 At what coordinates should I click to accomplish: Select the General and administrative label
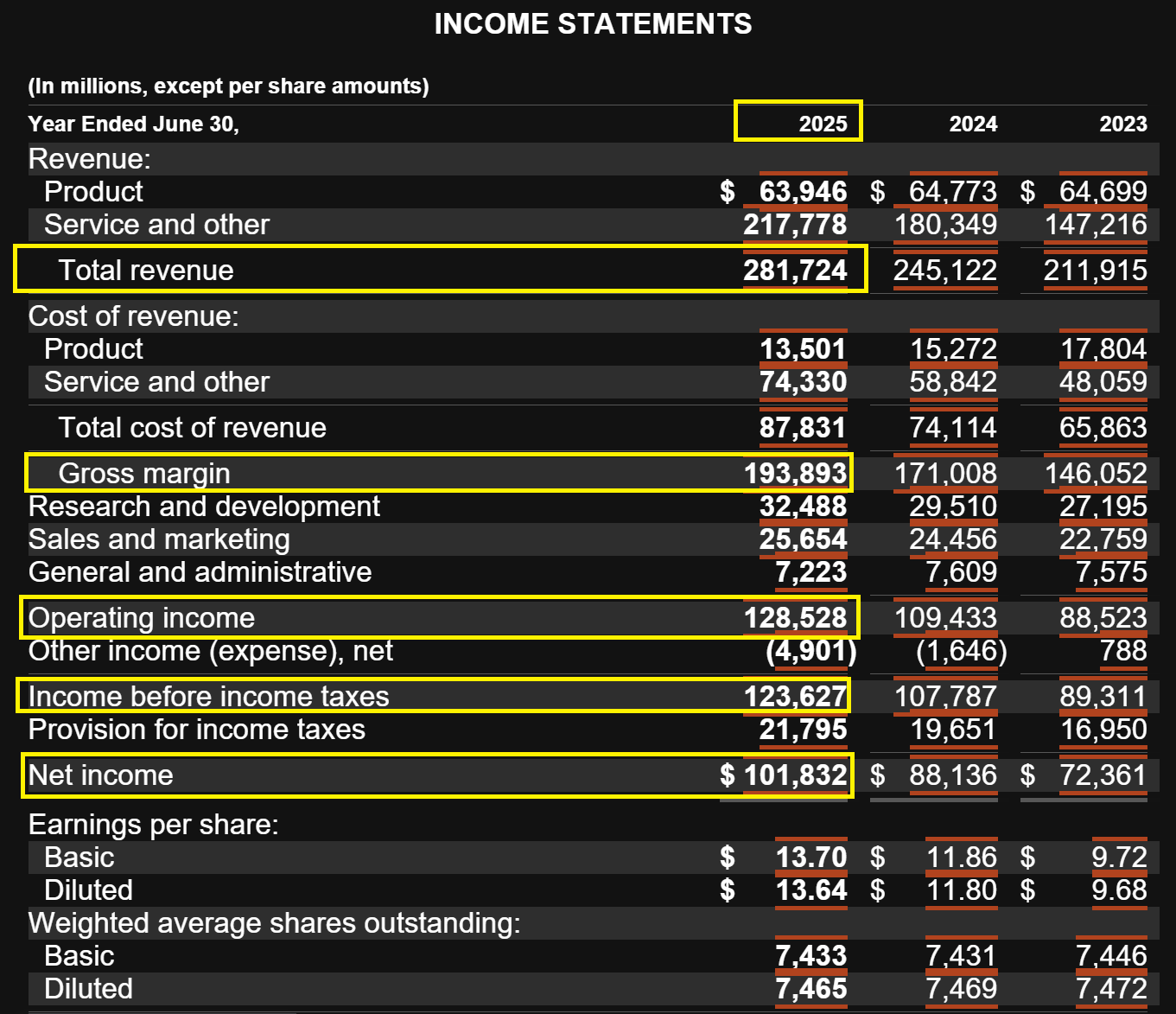click(x=200, y=571)
